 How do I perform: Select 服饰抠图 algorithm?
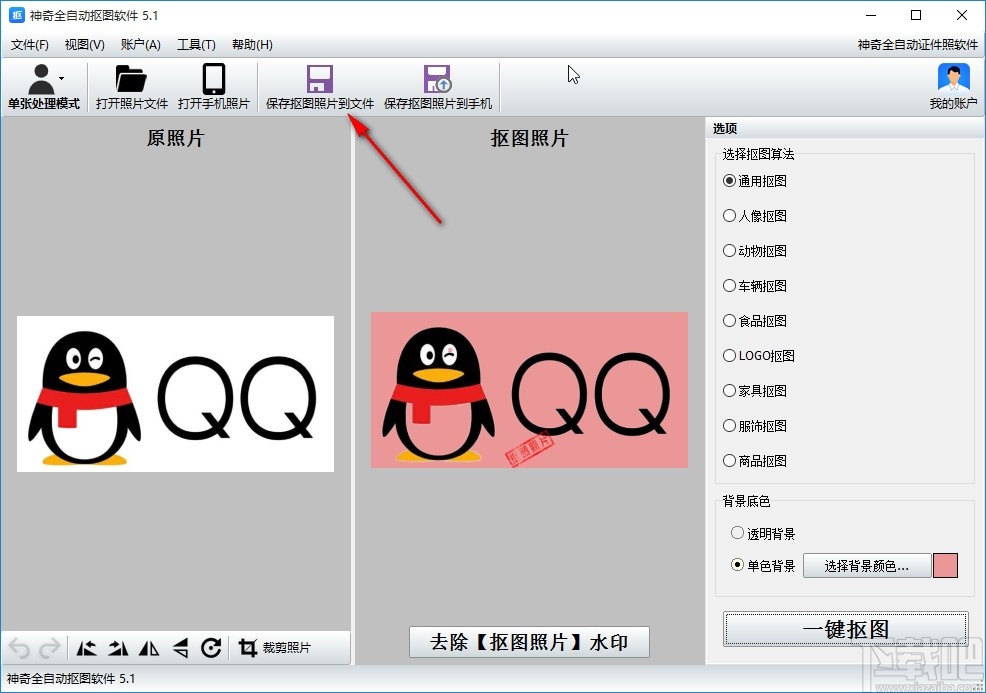pos(755,426)
